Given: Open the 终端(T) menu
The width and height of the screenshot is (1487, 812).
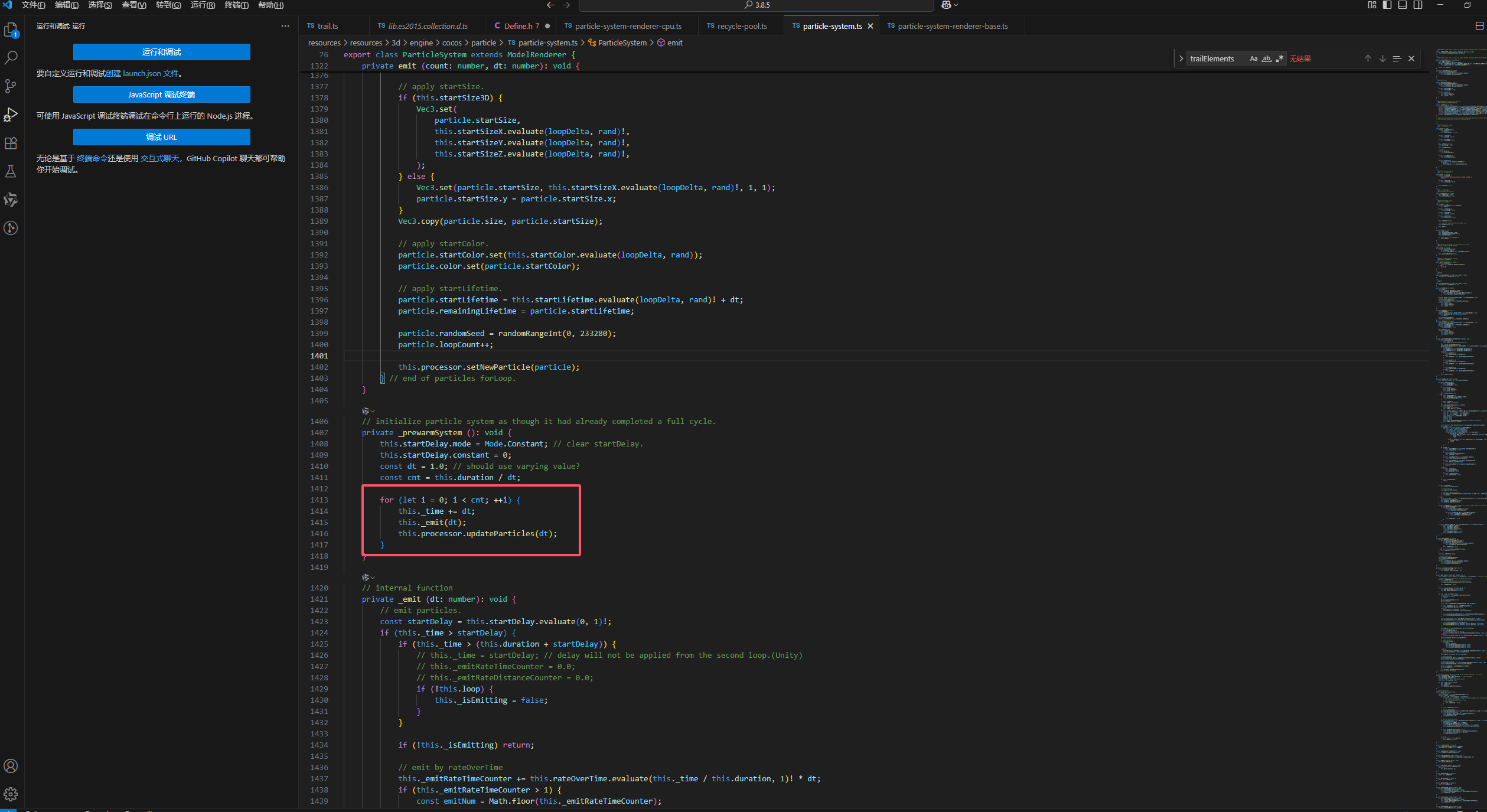Looking at the screenshot, I should click(x=236, y=5).
